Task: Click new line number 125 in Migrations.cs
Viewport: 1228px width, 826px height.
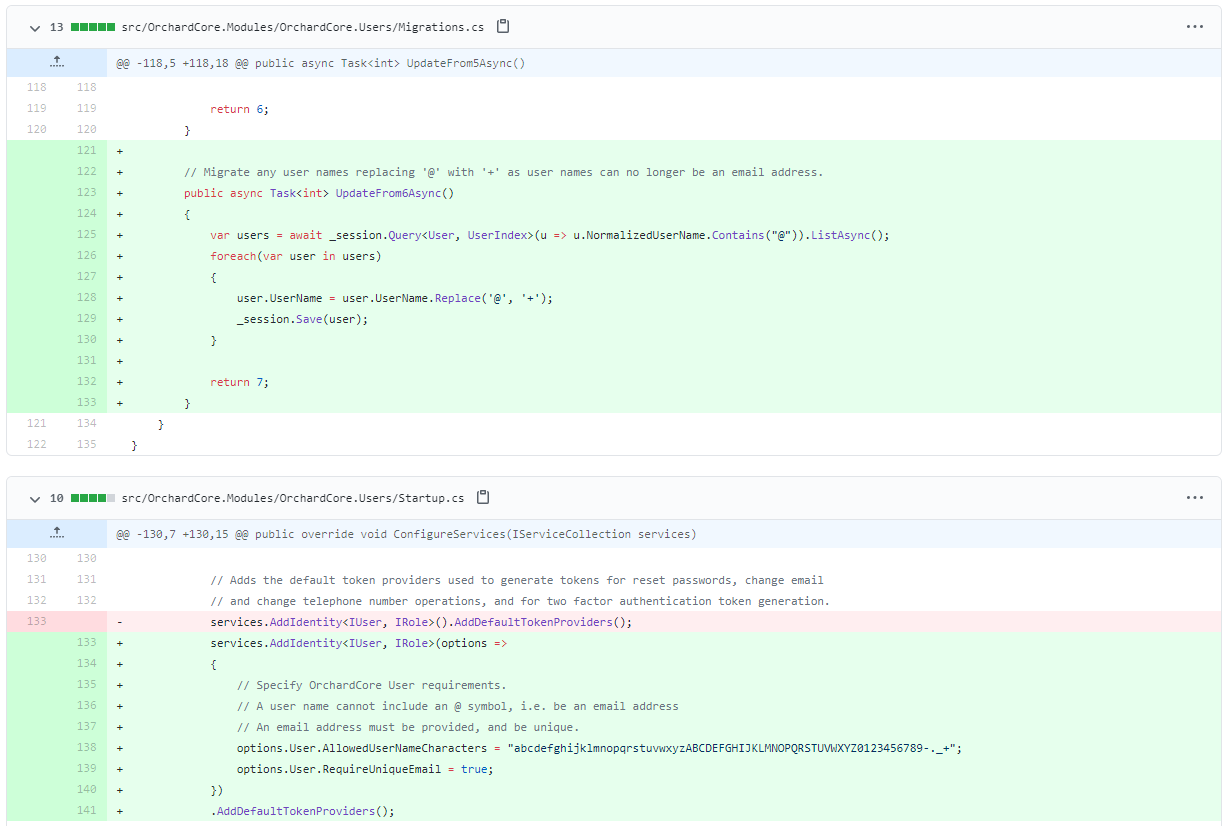Action: [86, 235]
